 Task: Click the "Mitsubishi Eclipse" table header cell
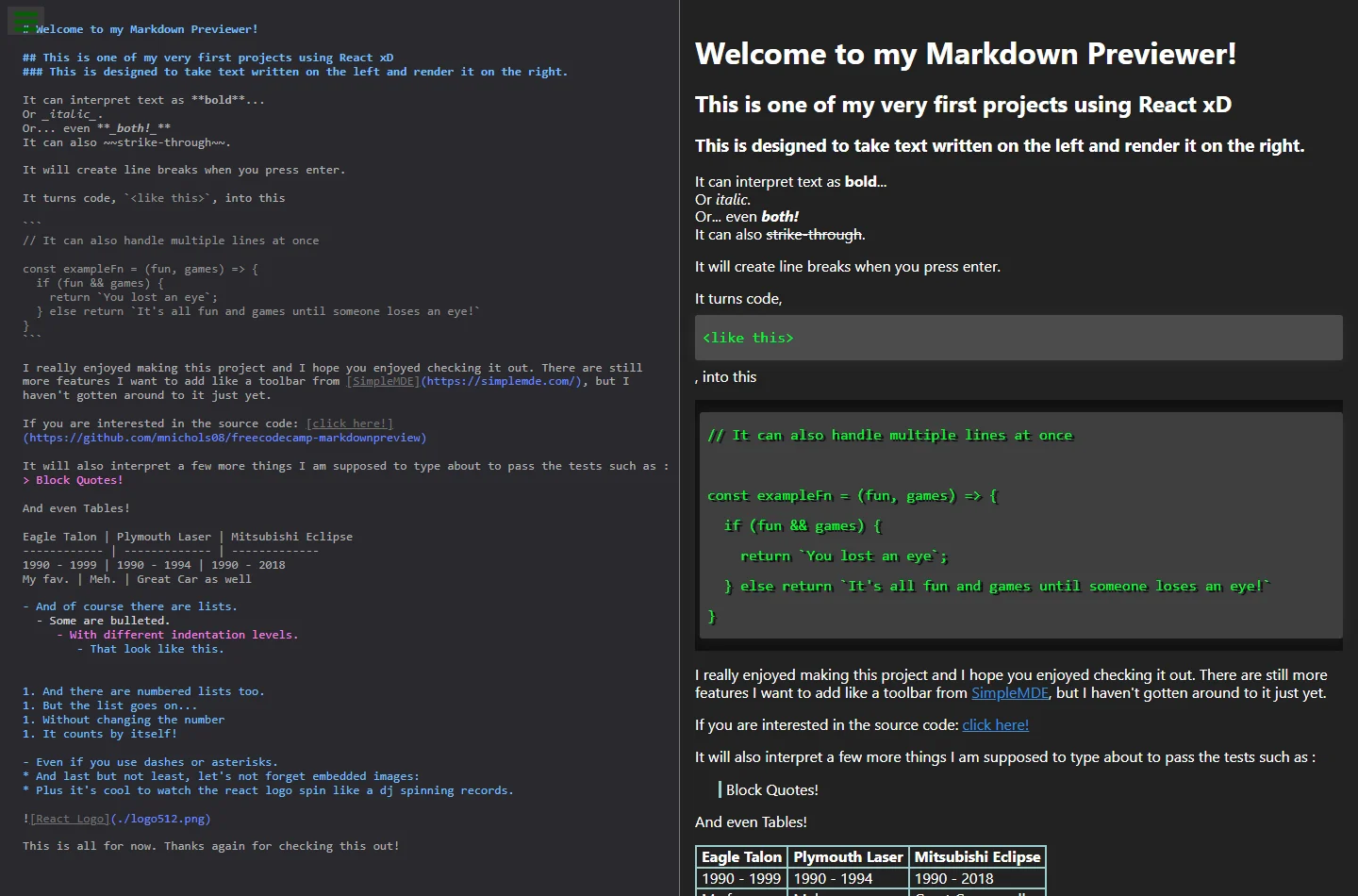[x=977, y=857]
